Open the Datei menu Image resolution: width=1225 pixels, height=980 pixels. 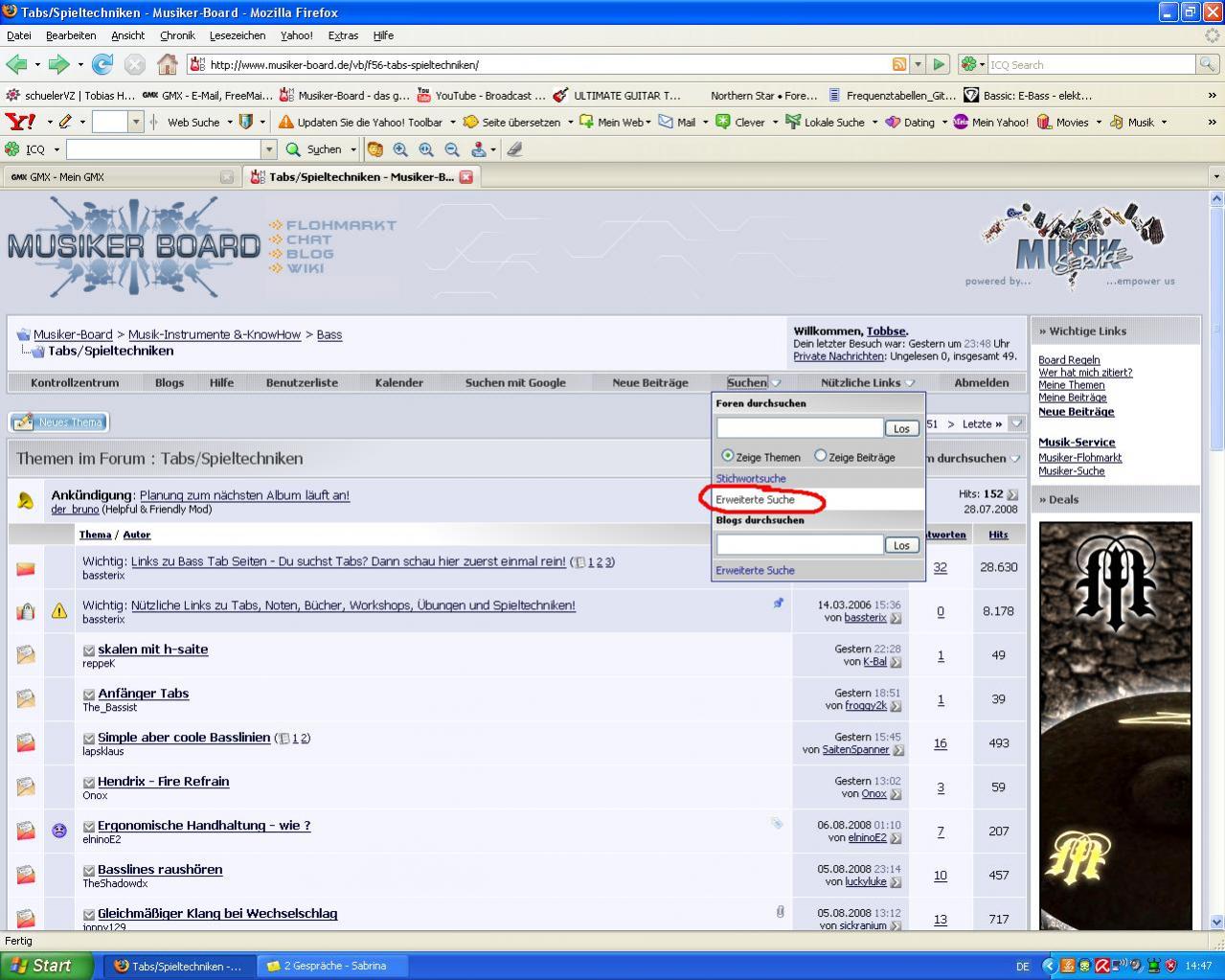point(19,35)
